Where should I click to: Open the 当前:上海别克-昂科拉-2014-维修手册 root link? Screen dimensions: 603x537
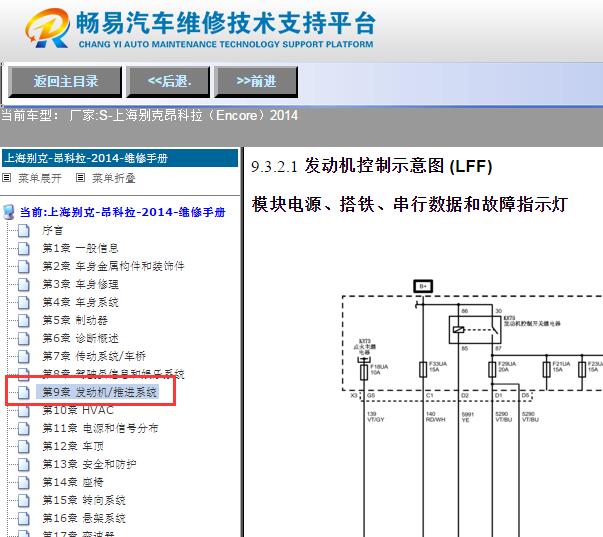click(x=122, y=212)
